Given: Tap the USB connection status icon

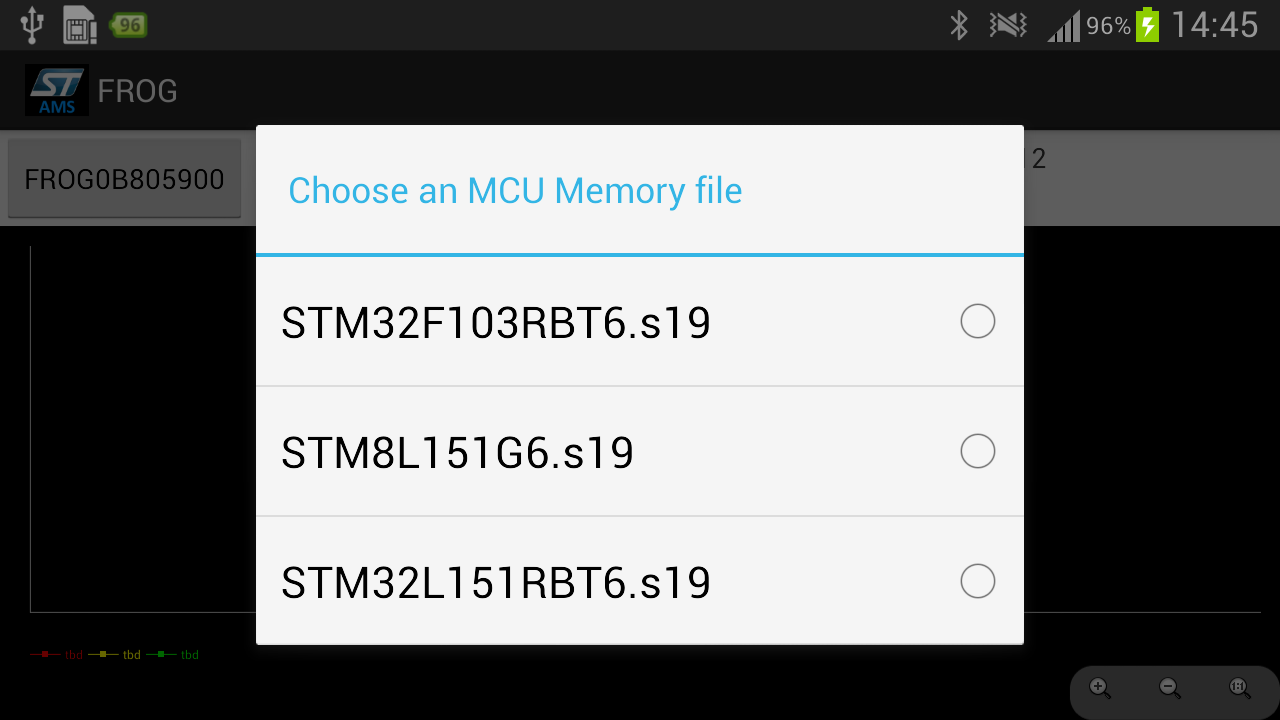Looking at the screenshot, I should click(x=32, y=25).
